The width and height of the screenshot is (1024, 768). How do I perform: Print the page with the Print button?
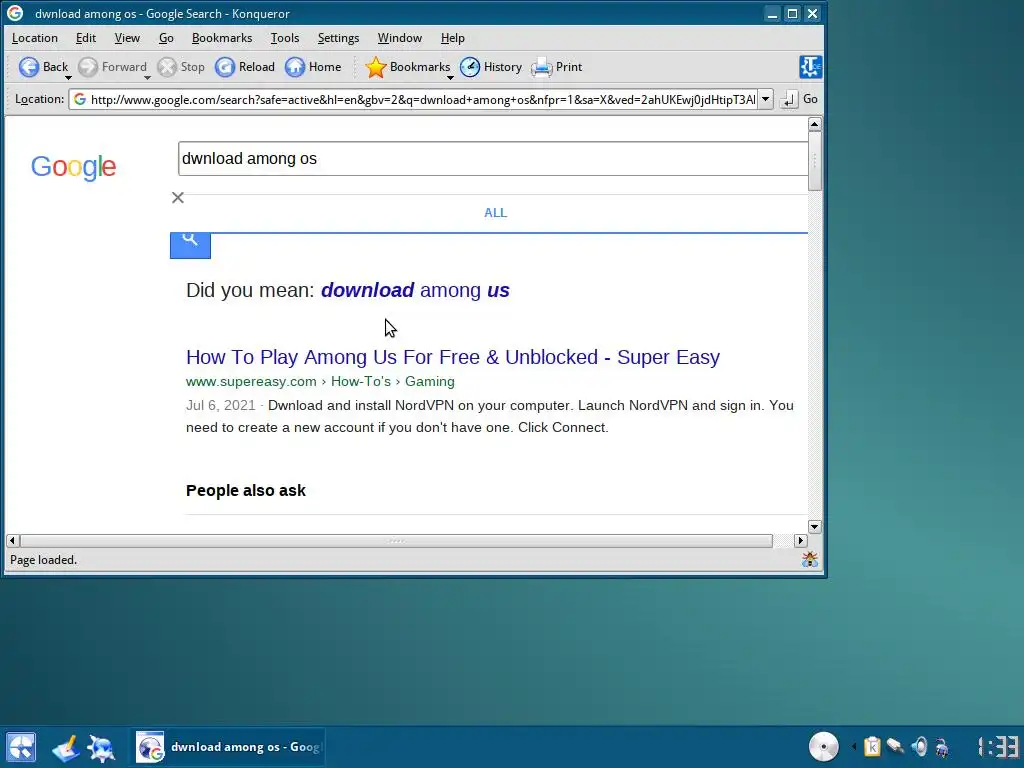point(556,67)
